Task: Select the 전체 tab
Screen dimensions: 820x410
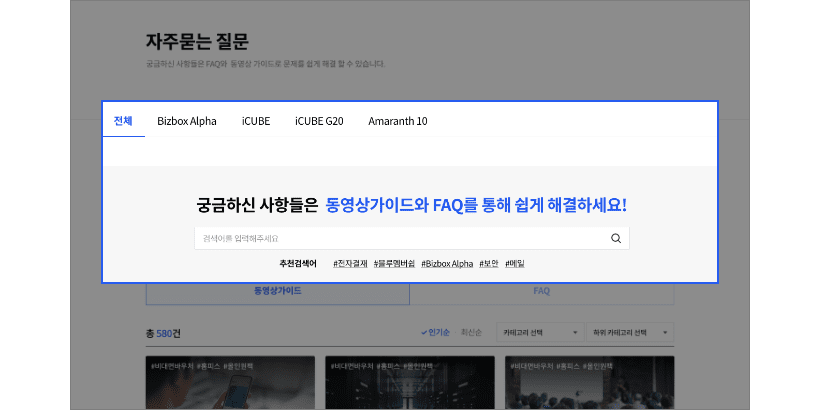Action: [x=123, y=121]
